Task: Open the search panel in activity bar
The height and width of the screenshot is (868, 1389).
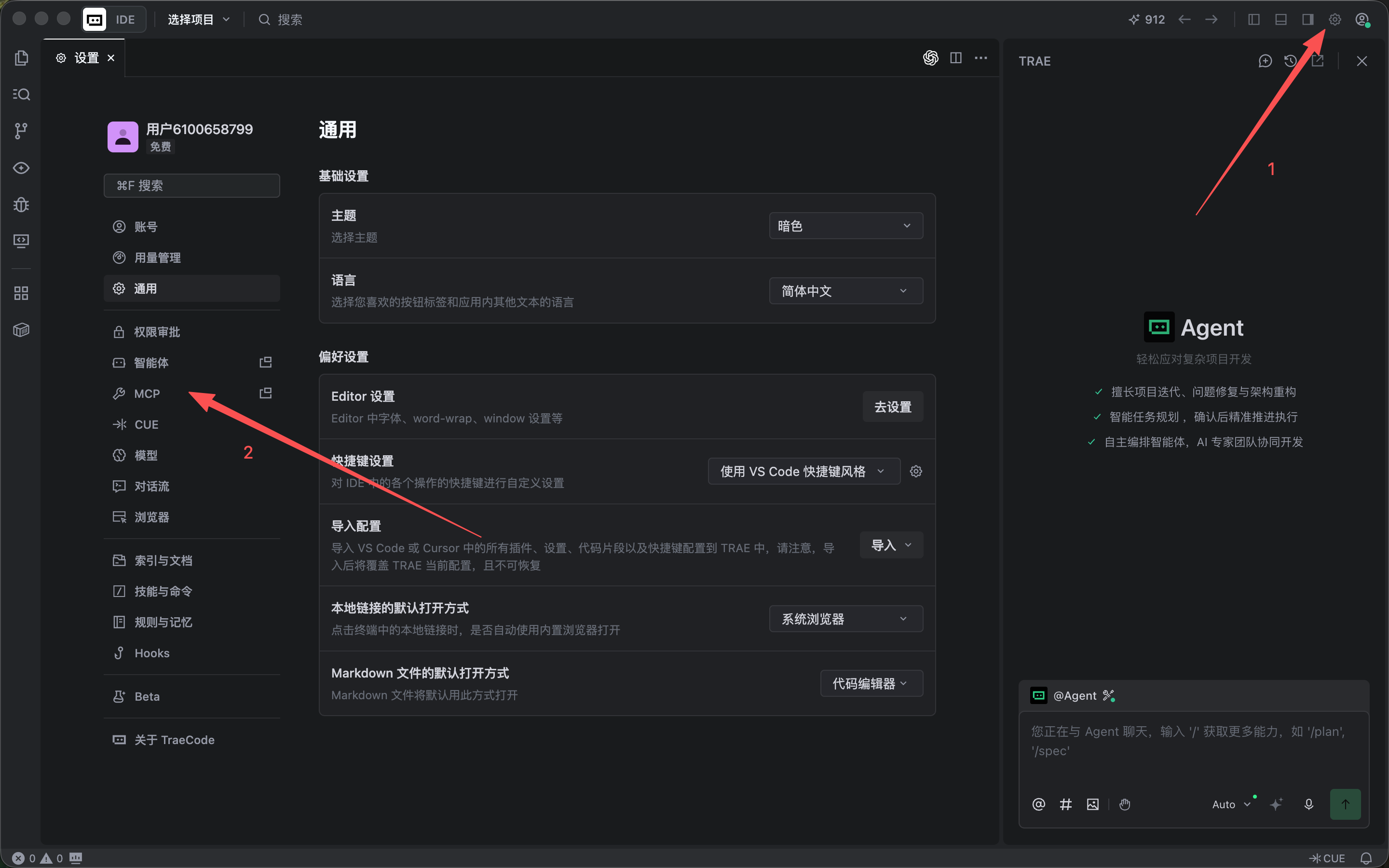Action: [x=21, y=94]
